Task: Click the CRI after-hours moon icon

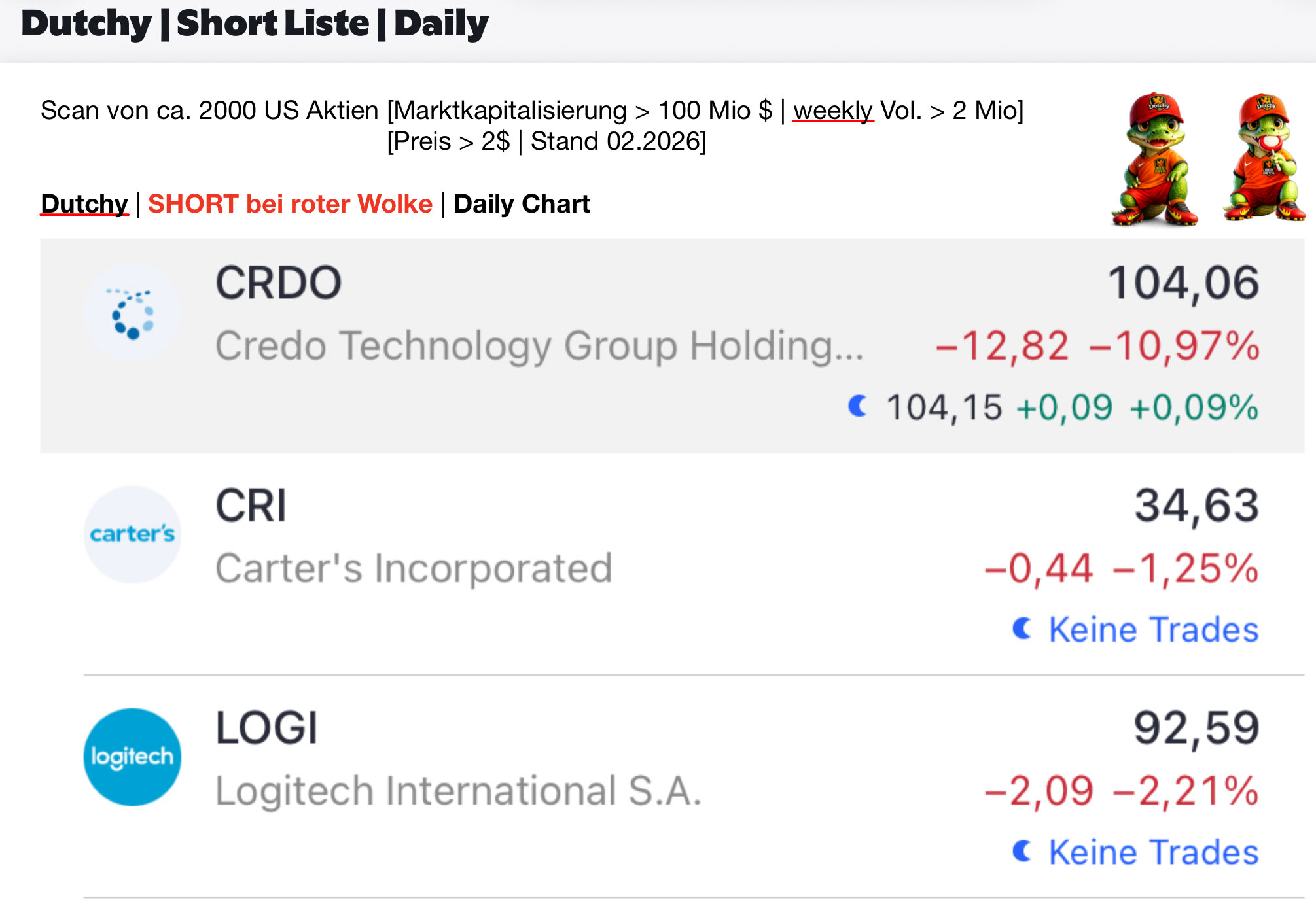Action: [1022, 629]
